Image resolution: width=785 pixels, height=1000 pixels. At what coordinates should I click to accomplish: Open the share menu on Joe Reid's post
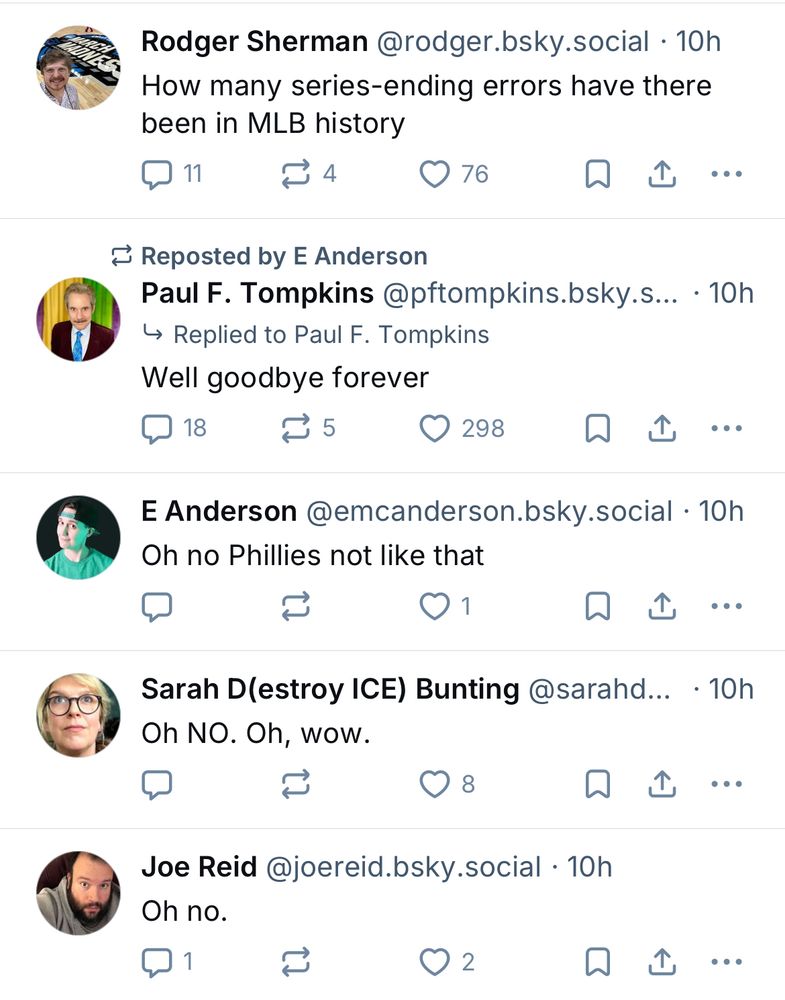click(x=661, y=961)
